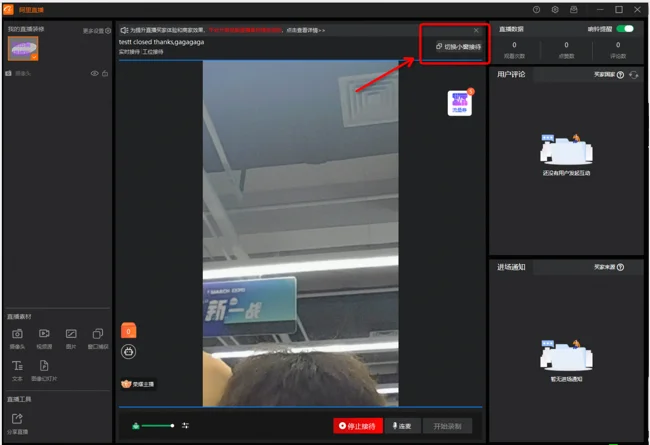Click the 观看次数 view count stat
The image size is (650, 445).
[x=514, y=50]
